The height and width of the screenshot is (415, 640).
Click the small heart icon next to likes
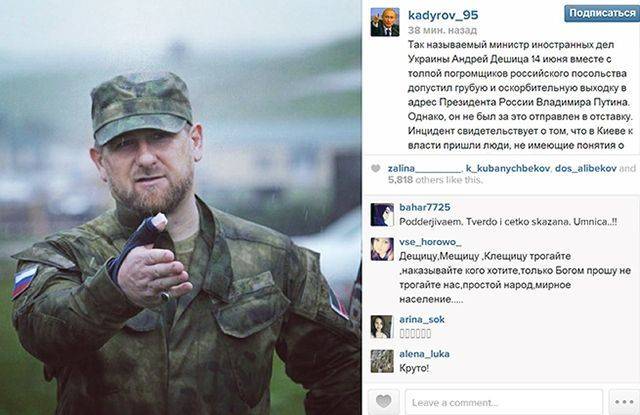point(376,169)
